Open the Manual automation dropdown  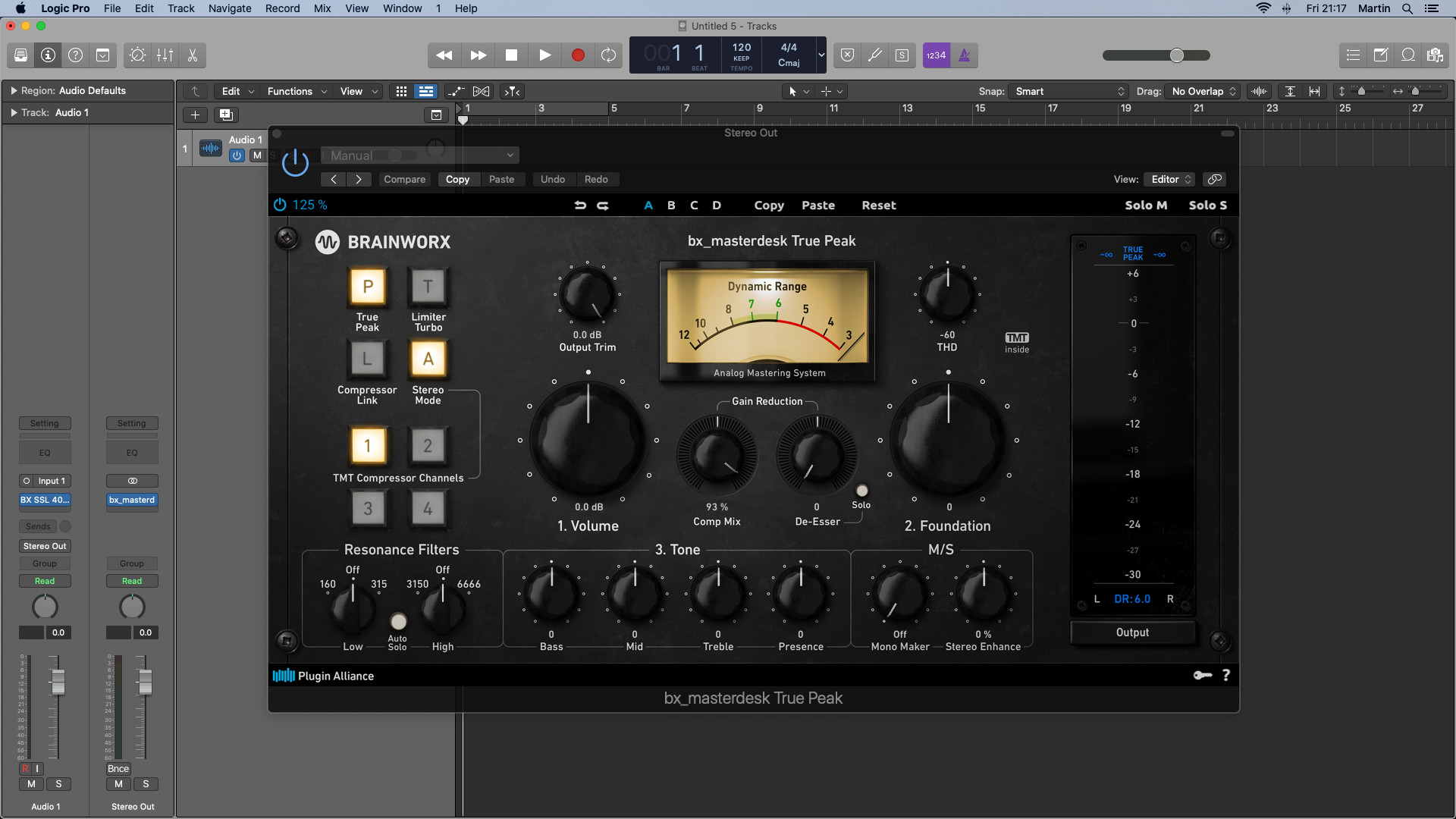click(509, 155)
